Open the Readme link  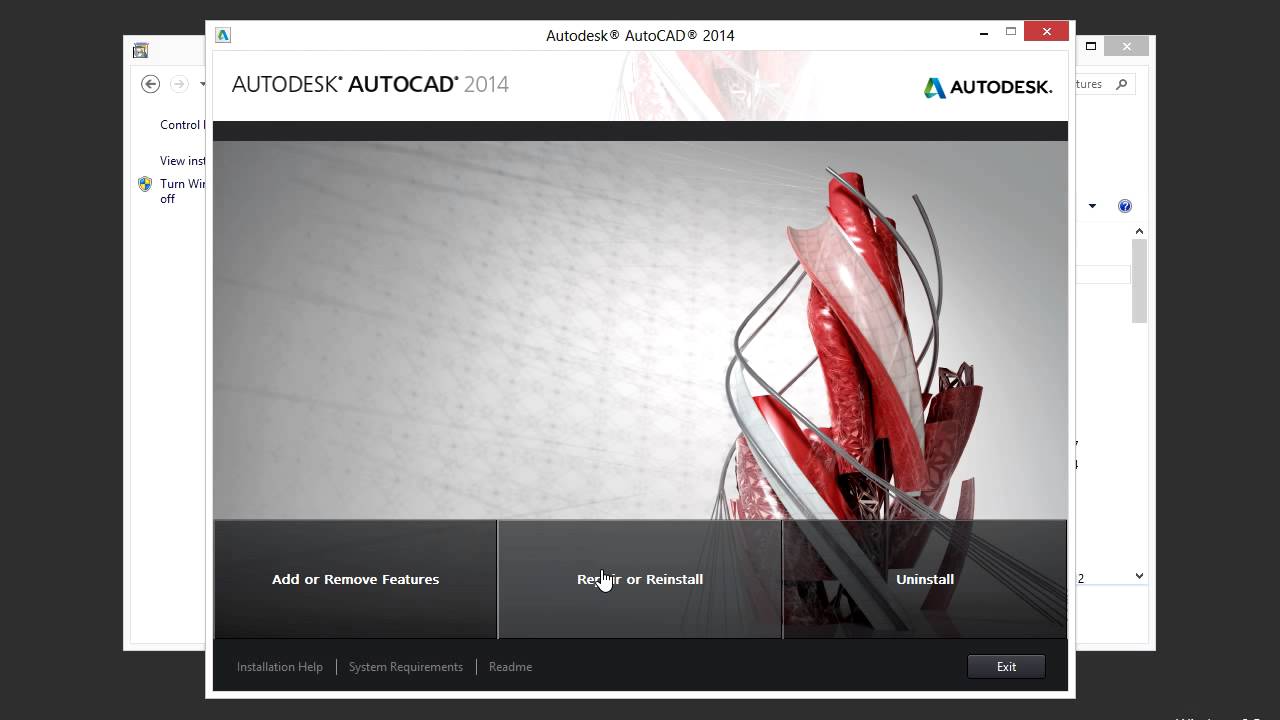[x=510, y=667]
